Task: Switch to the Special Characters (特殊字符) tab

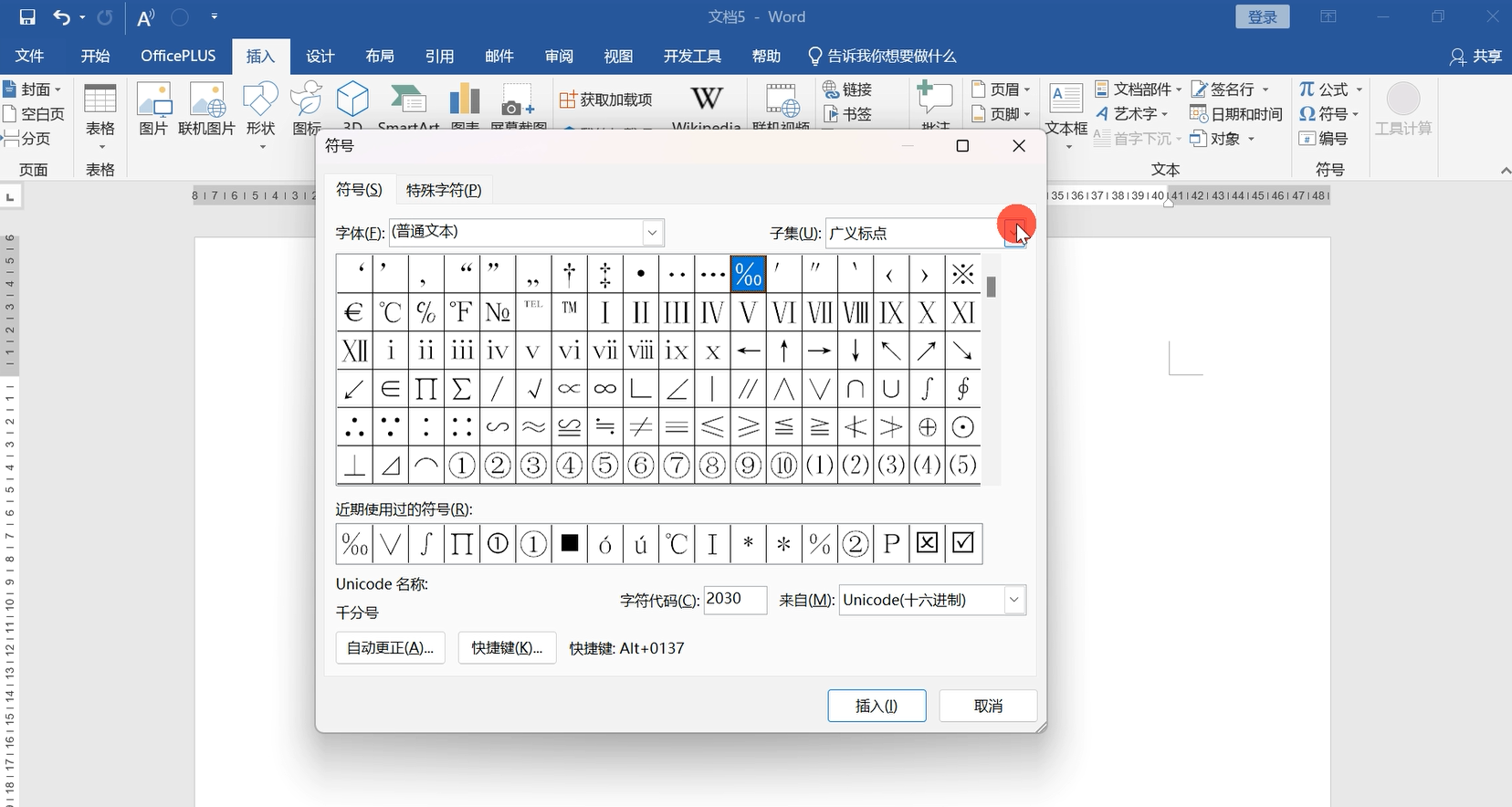Action: [x=444, y=190]
